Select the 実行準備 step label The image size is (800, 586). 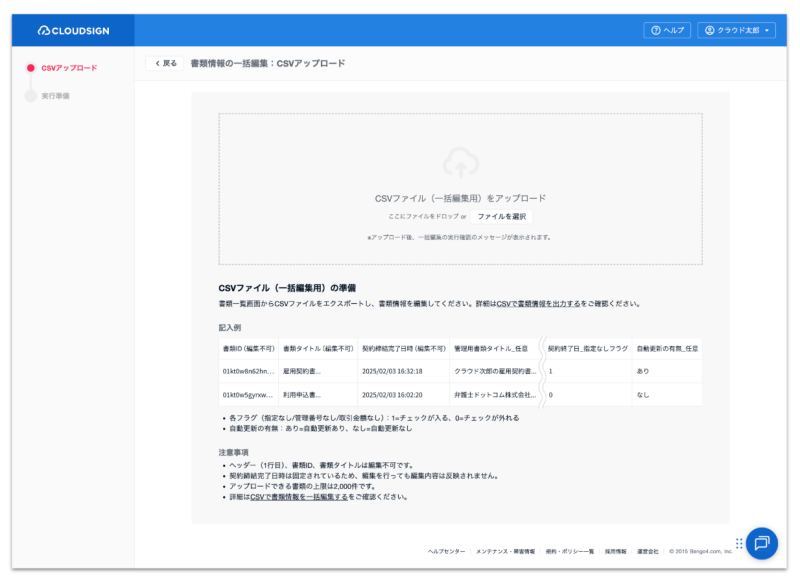point(56,96)
